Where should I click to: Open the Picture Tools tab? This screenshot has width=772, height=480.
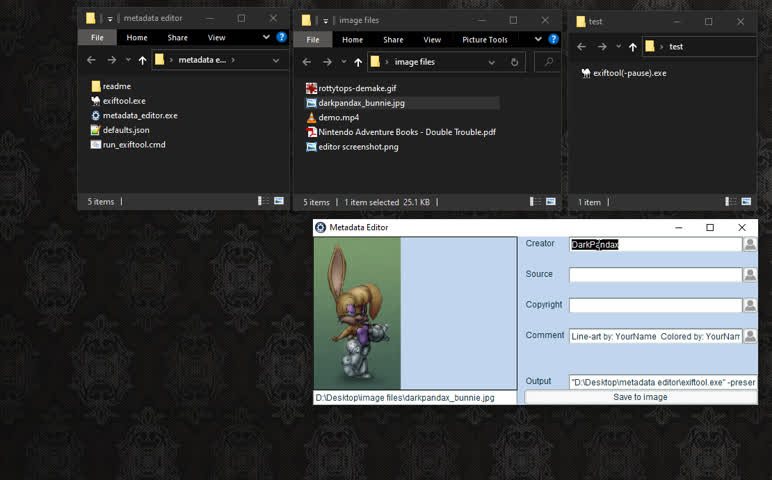[484, 40]
